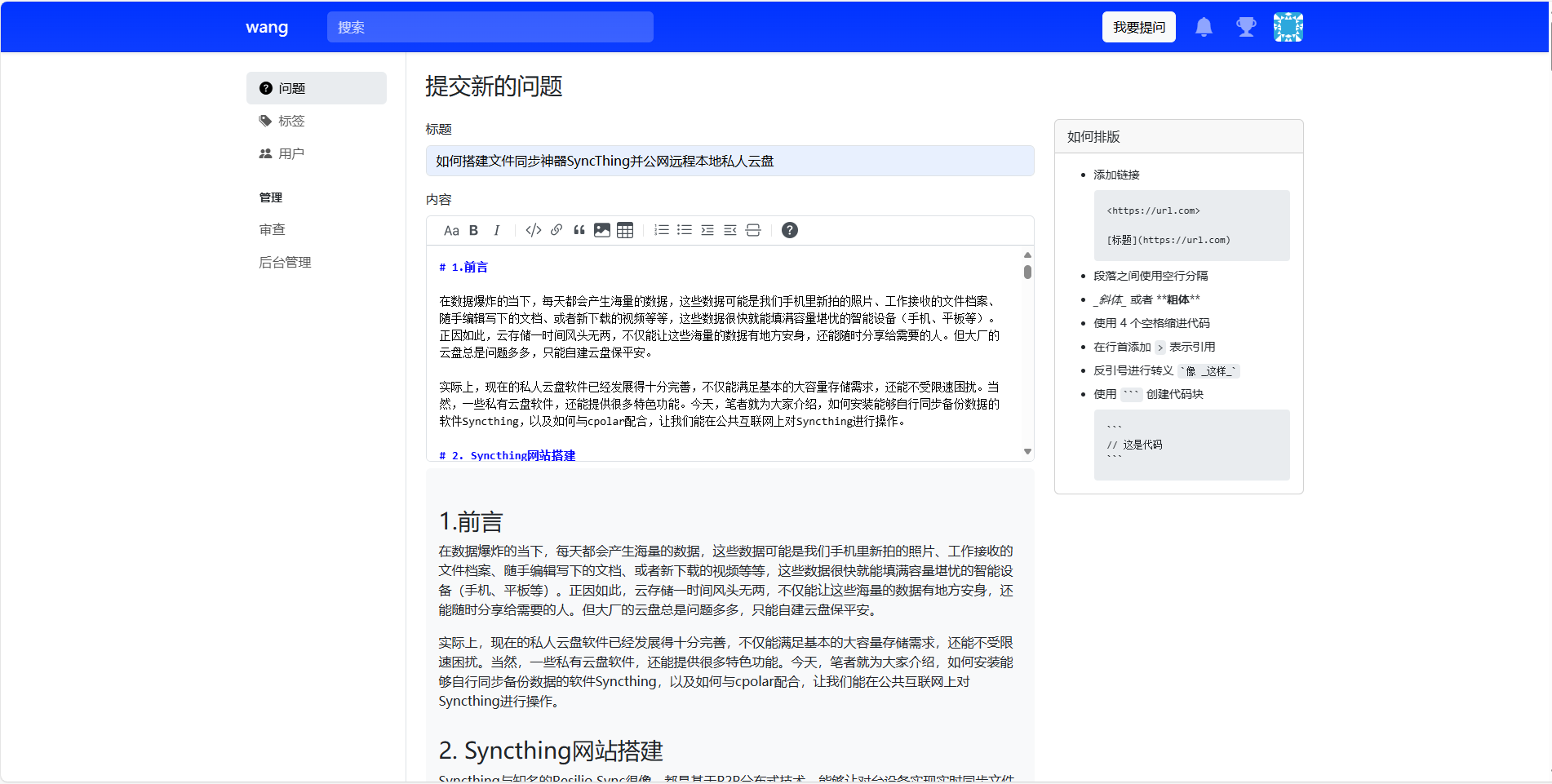Open heading size Aa menu
This screenshot has height=784, width=1552.
[x=451, y=230]
